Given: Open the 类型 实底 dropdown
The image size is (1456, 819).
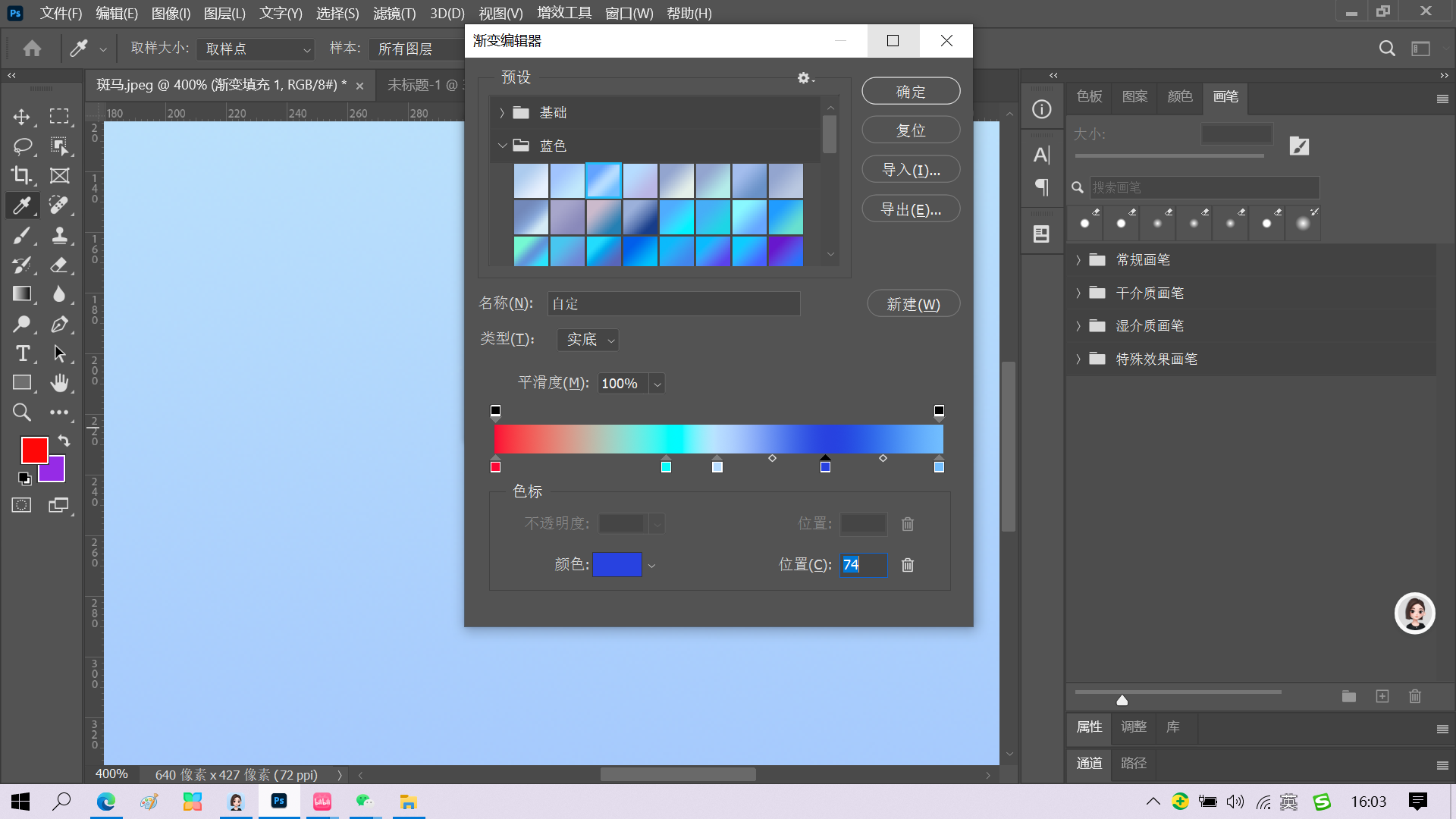Looking at the screenshot, I should tap(588, 340).
